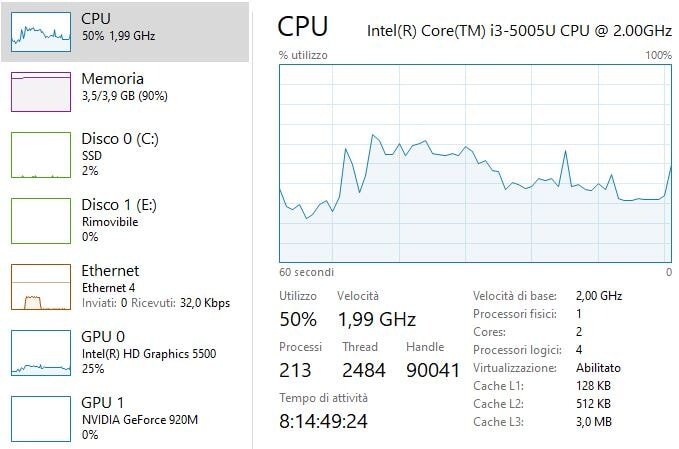Viewport: 679px width, 449px height.
Task: Select the Disco 1 (E:) thumbnail graph
Action: [40, 221]
